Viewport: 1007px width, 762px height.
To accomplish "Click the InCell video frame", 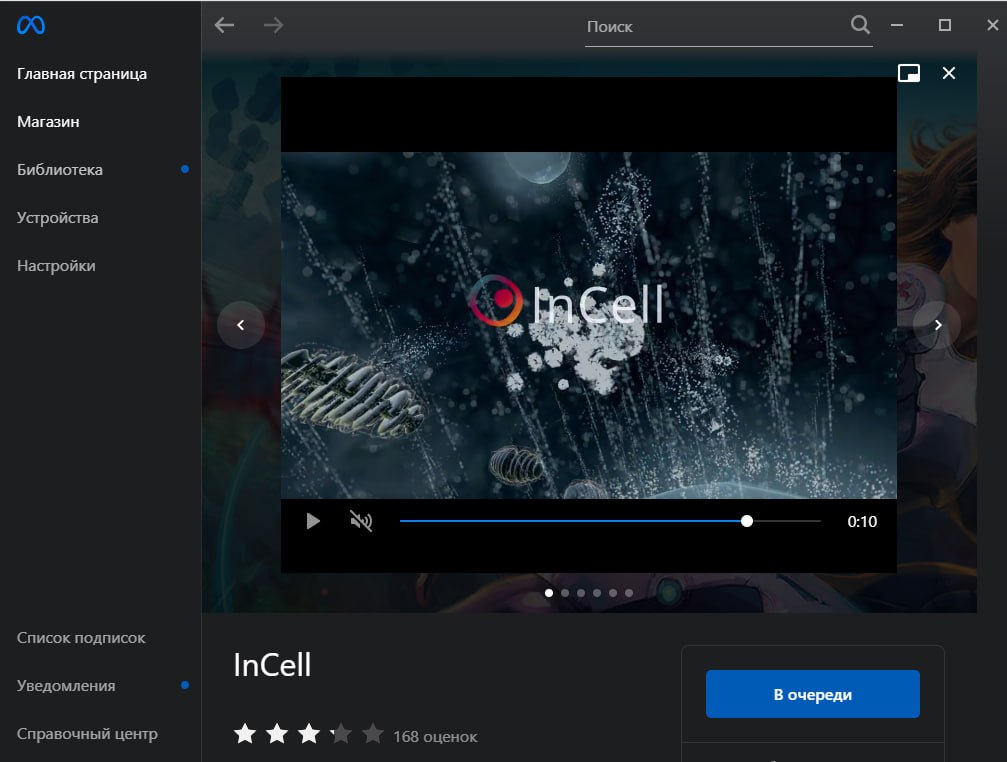I will tap(588, 325).
